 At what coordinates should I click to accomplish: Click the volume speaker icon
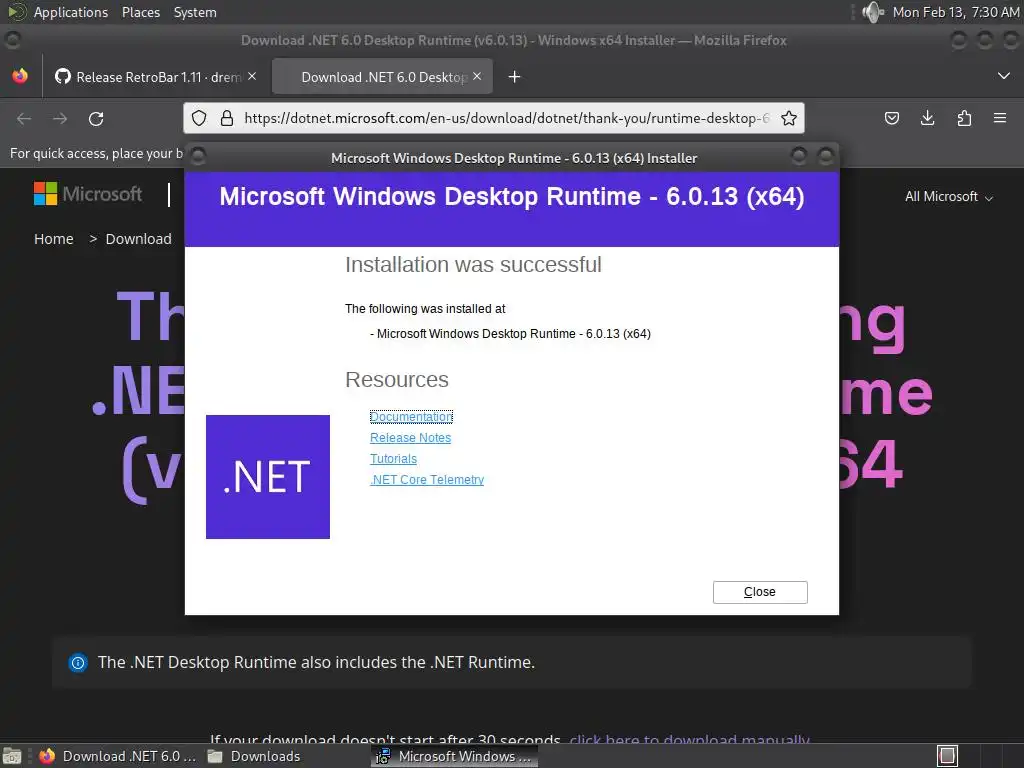pos(872,12)
